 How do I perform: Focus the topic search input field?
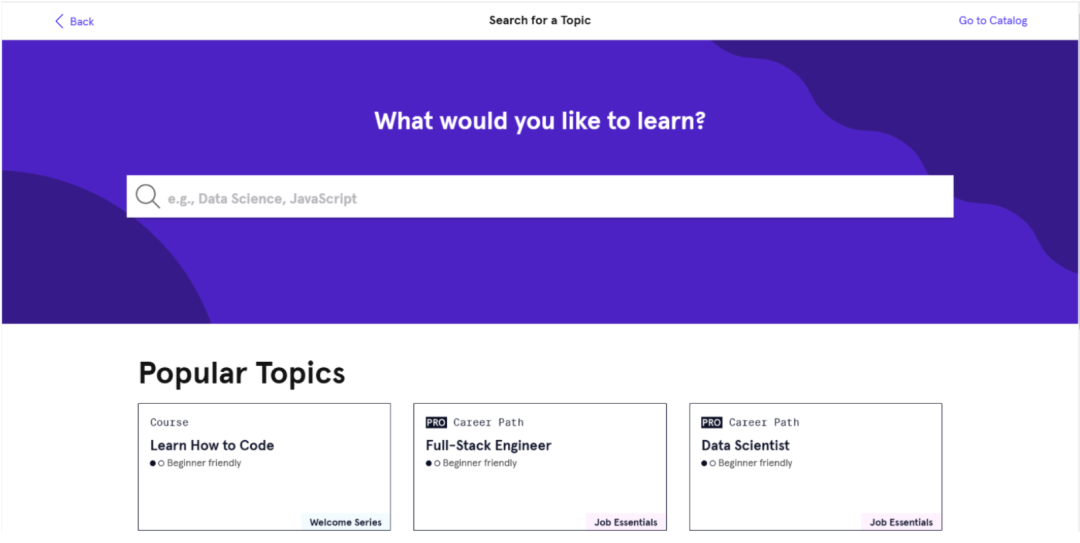point(550,198)
